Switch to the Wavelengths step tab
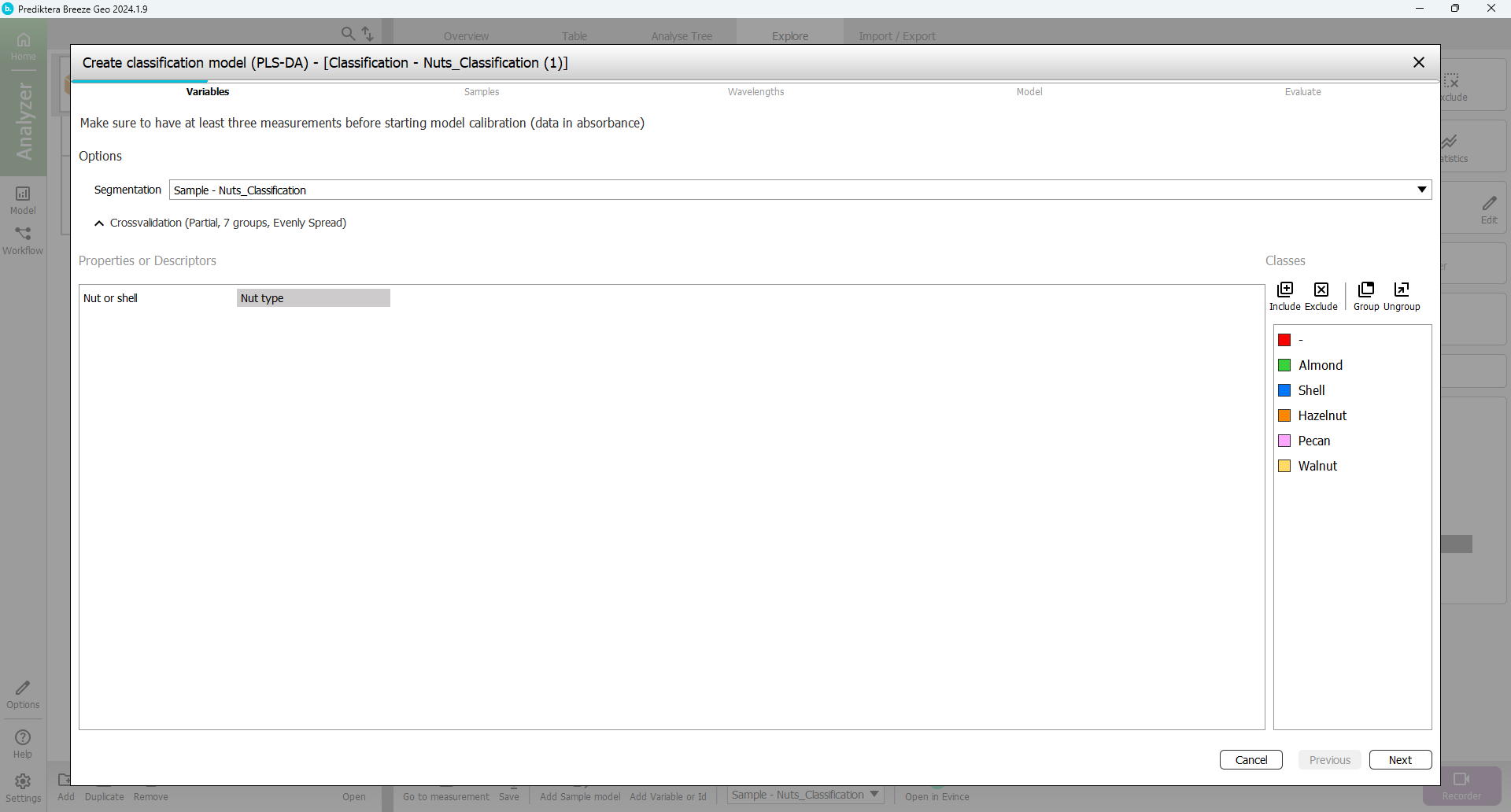The image size is (1511, 812). click(x=755, y=92)
